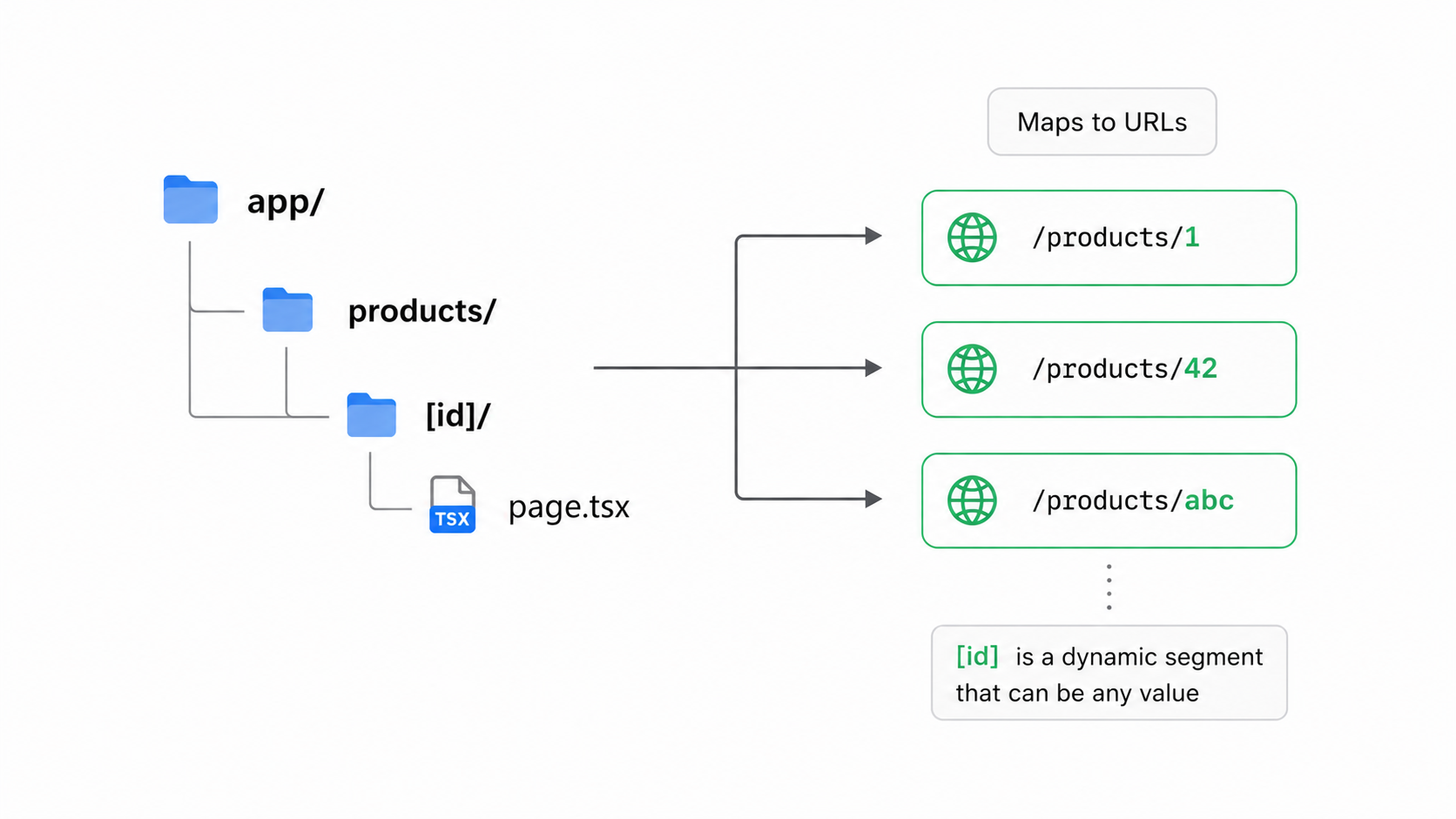Click the [id]/ folder icon
This screenshot has height=819, width=1456.
372,414
